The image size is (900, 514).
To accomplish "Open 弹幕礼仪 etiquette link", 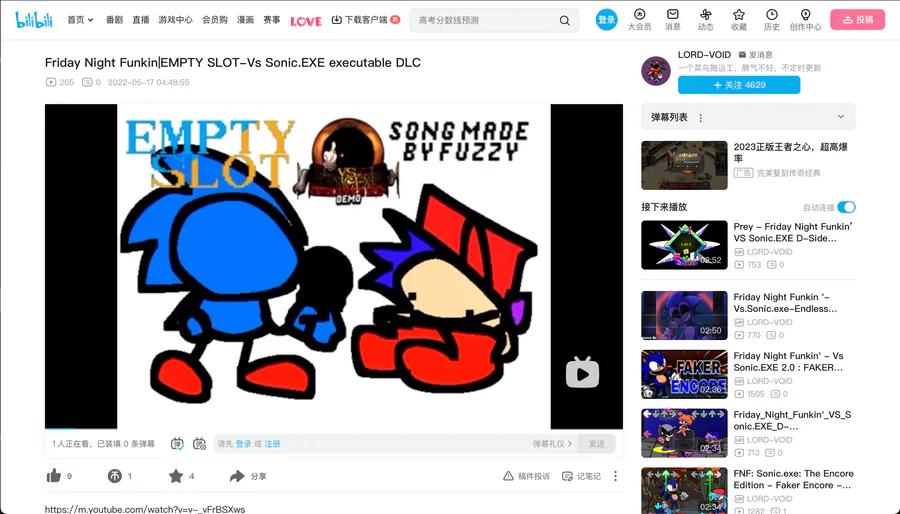I will pos(552,444).
